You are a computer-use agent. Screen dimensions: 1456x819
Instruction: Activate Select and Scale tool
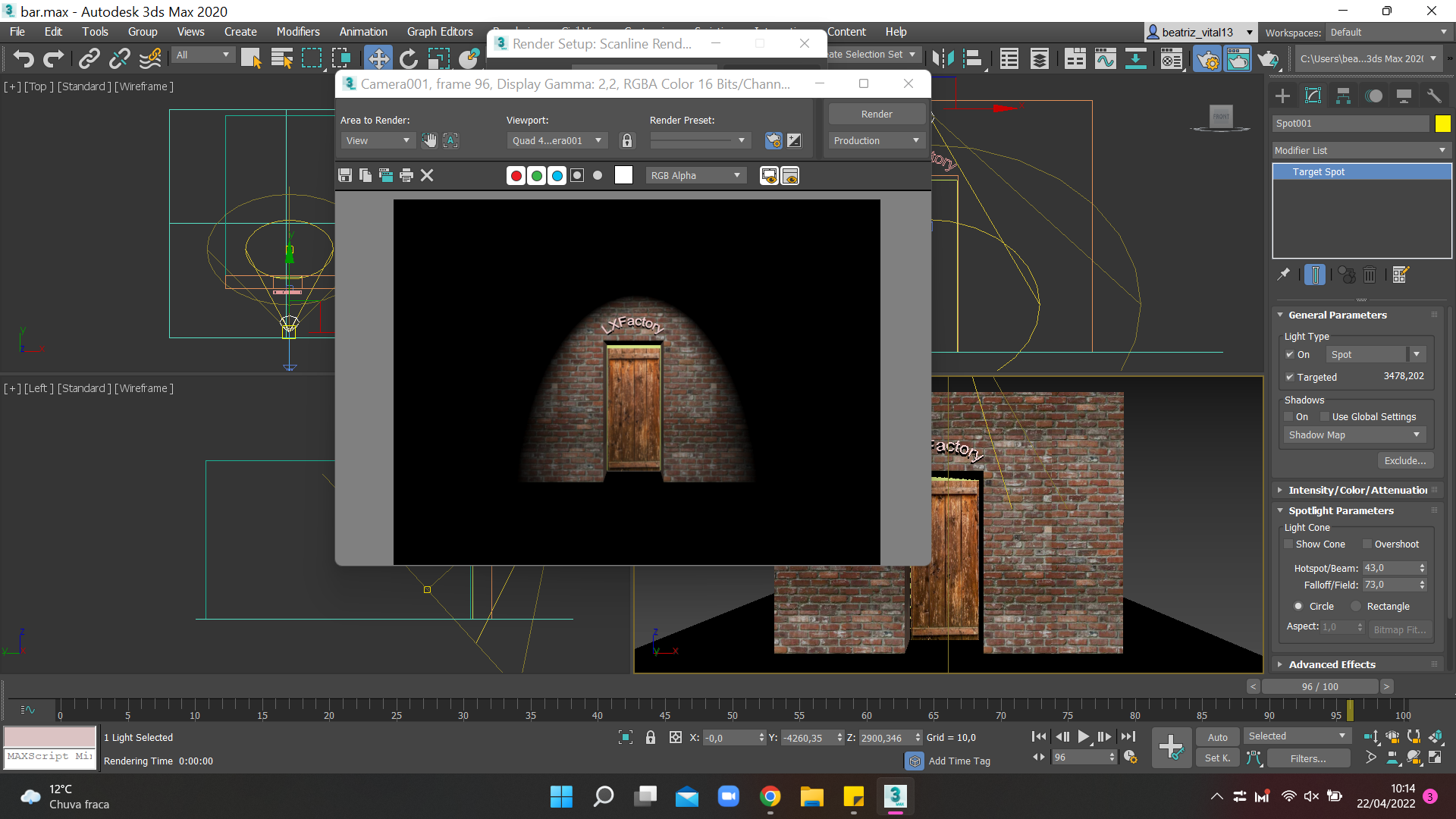coord(439,58)
